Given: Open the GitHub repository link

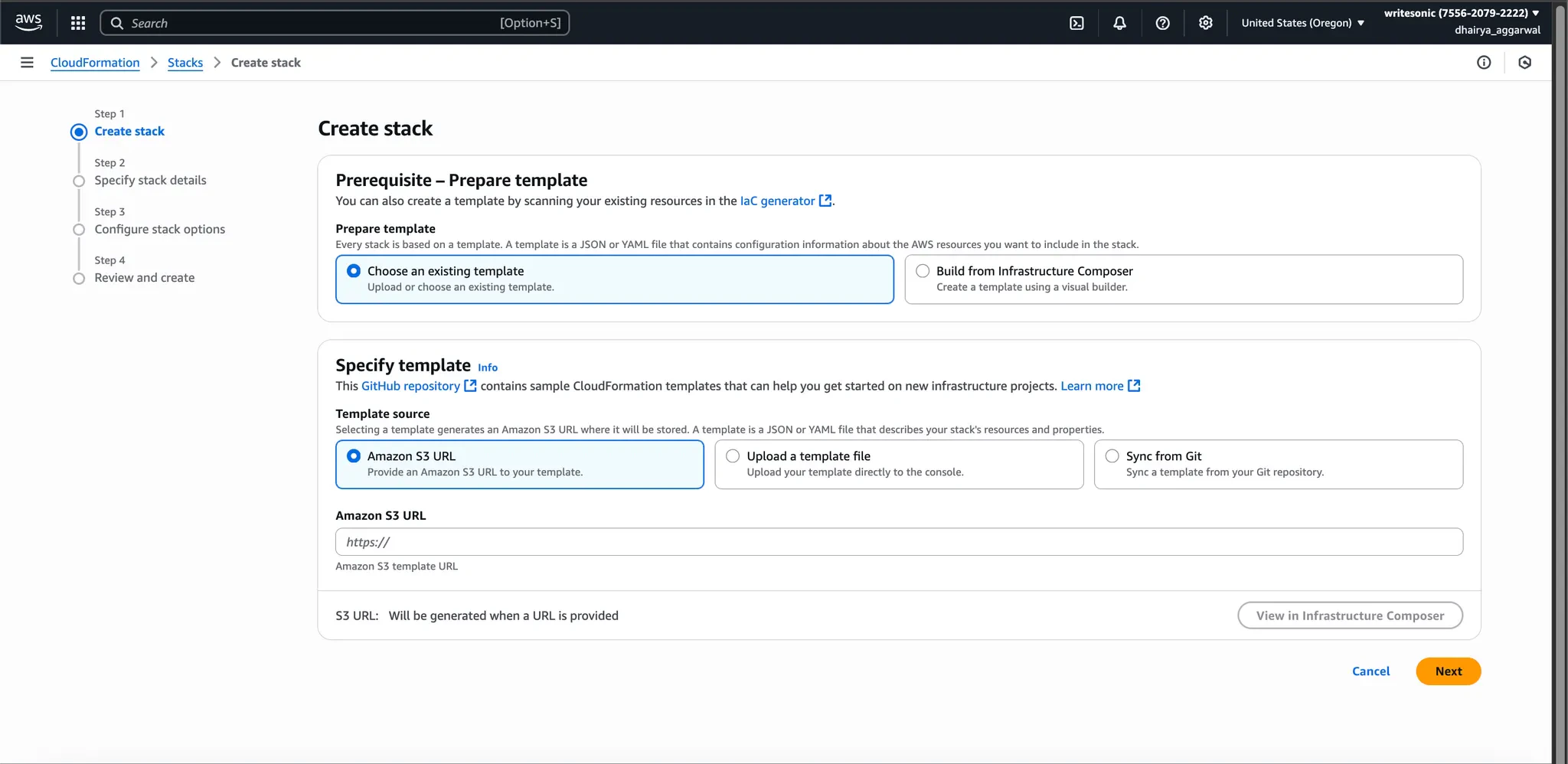Looking at the screenshot, I should coord(410,386).
